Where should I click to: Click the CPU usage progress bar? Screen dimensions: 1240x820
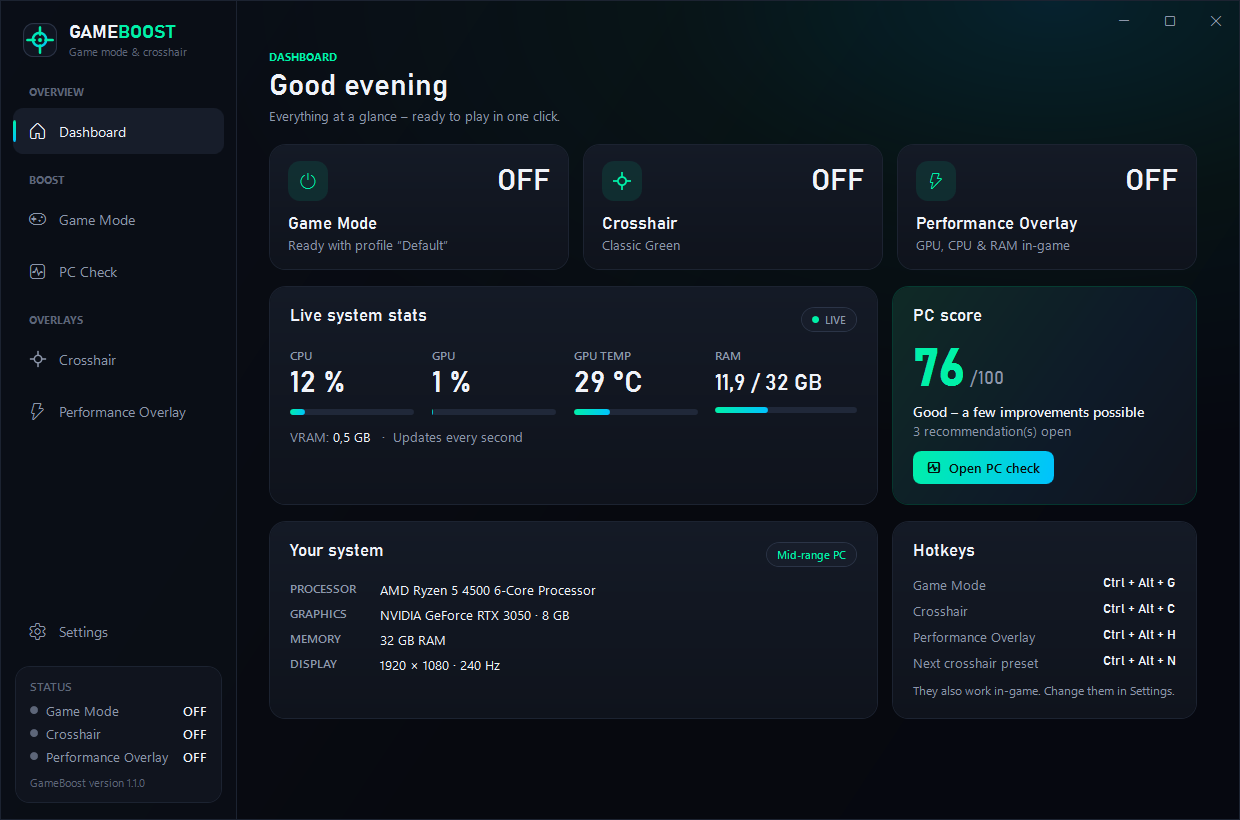click(x=352, y=412)
